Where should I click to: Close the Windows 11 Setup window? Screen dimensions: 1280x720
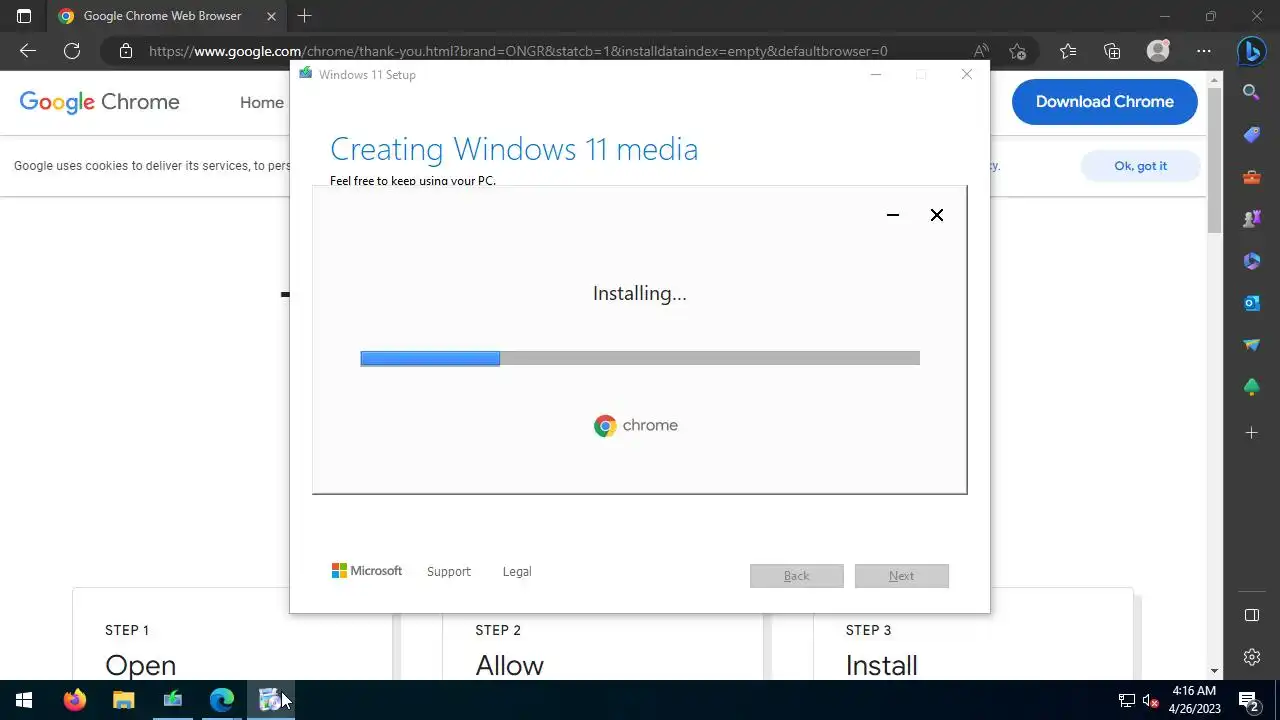click(x=966, y=74)
